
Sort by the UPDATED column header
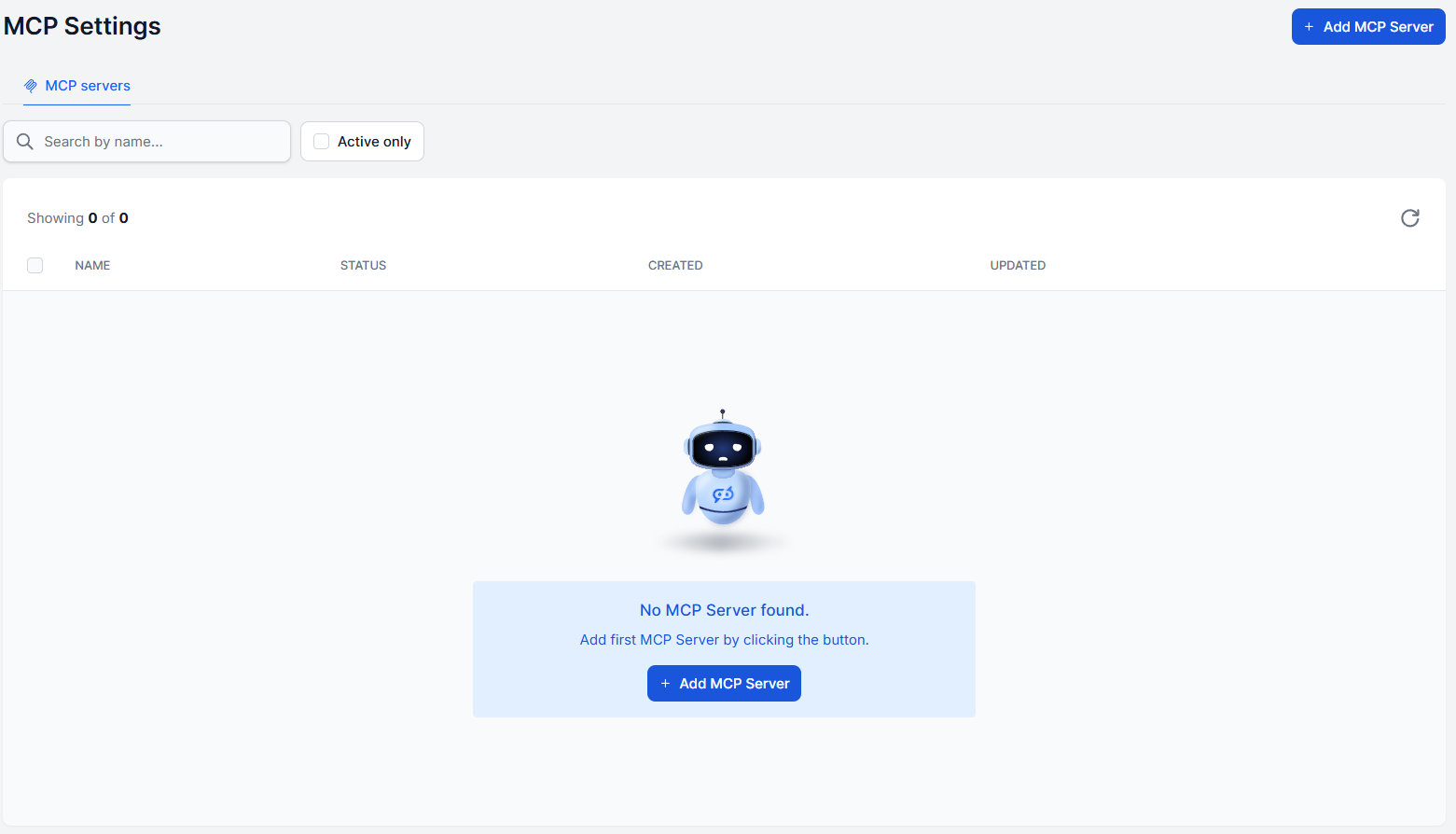pyautogui.click(x=1018, y=266)
